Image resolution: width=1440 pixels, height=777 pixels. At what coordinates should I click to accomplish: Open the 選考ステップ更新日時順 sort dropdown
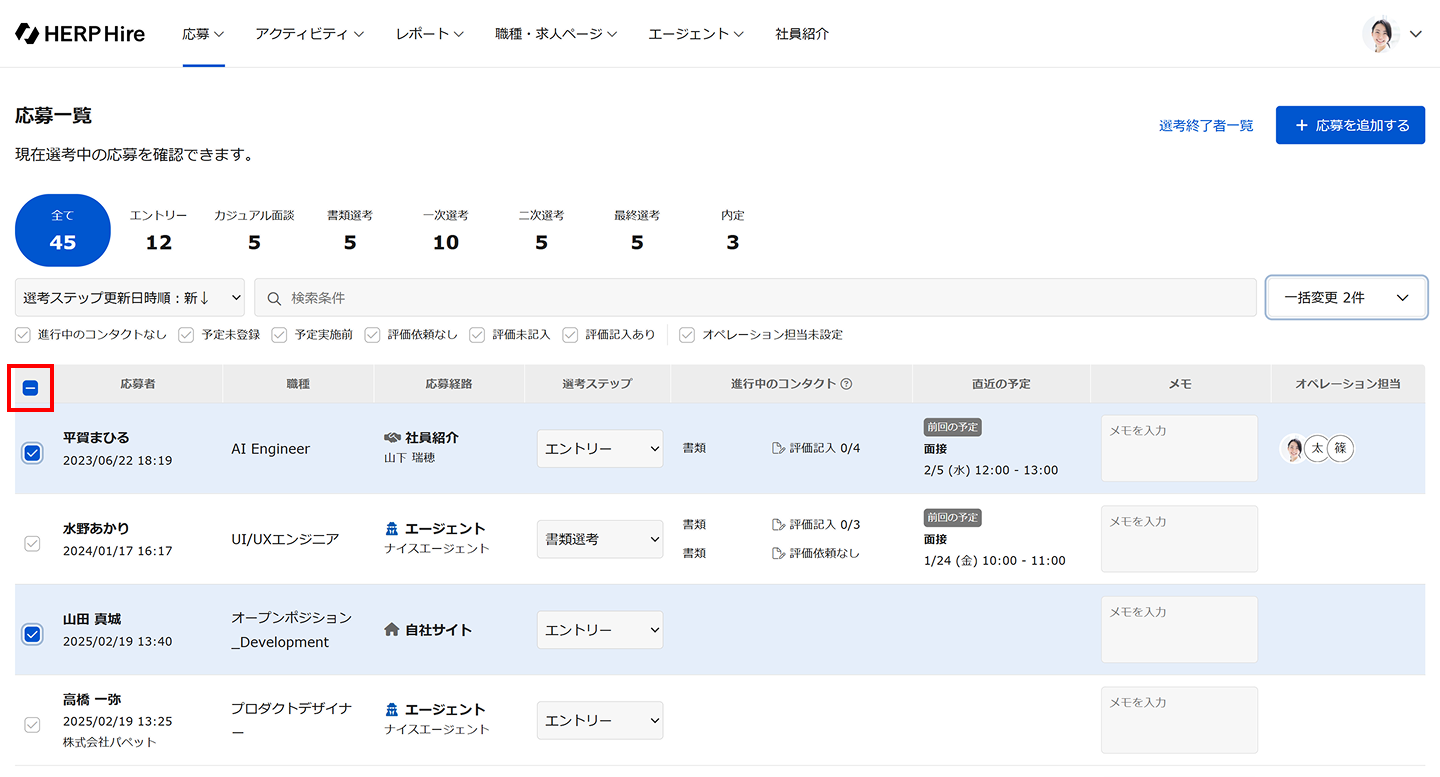click(x=130, y=298)
